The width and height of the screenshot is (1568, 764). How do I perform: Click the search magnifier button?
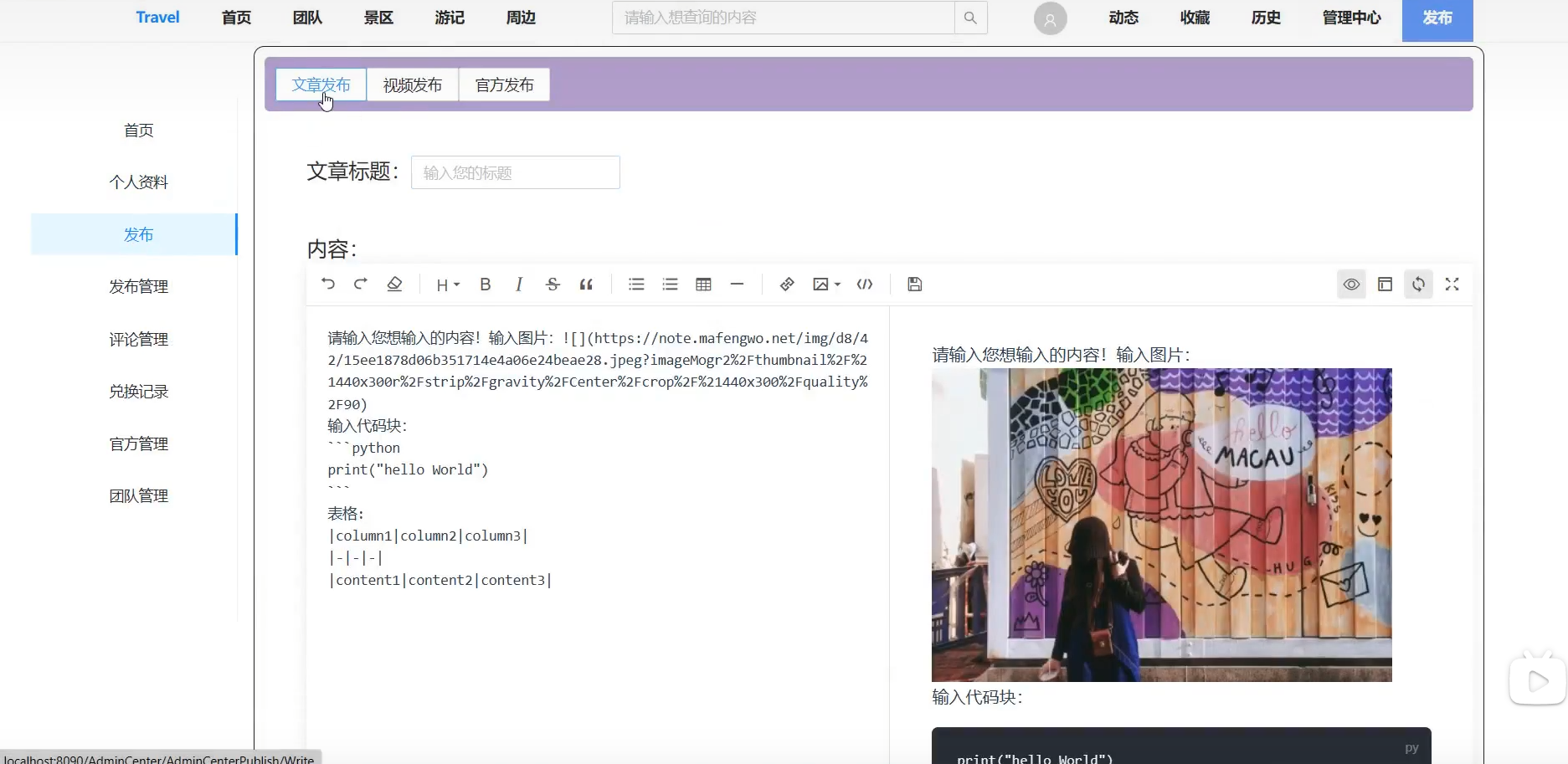click(971, 18)
